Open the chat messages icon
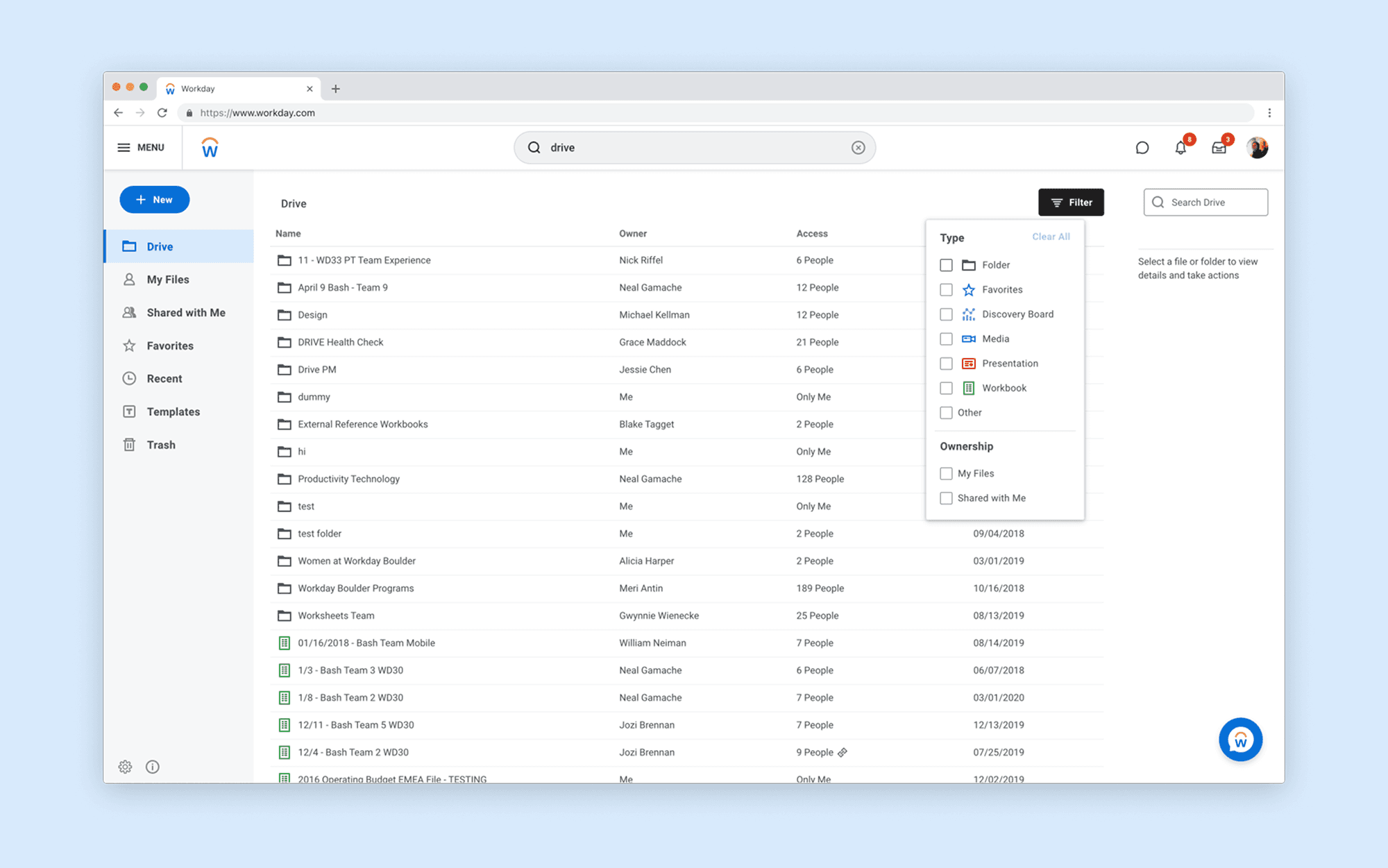Viewport: 1388px width, 868px height. pos(1142,148)
